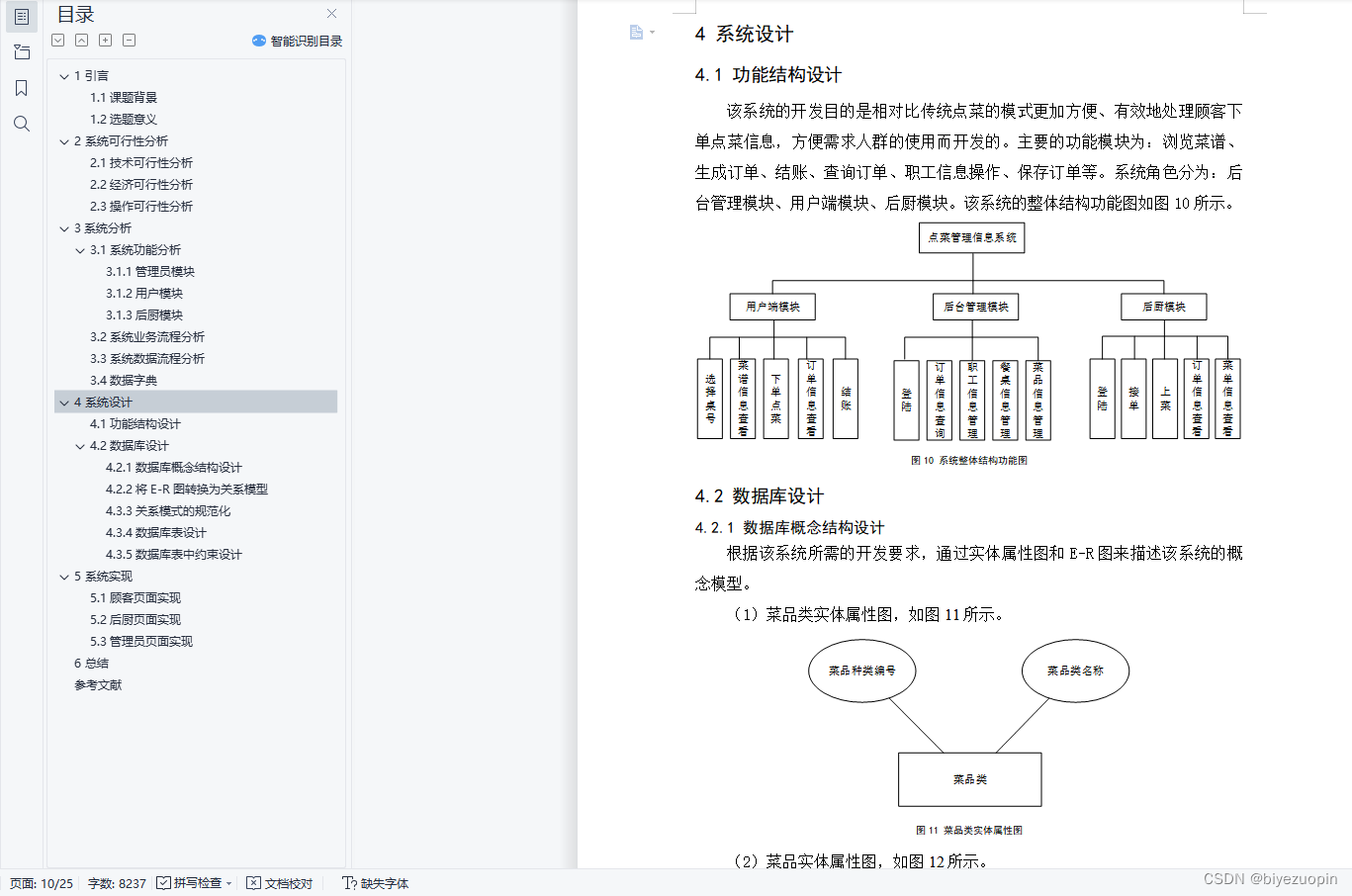Screen dimensions: 1352x896
Task: Jump to 2.3 操作可行性分析
Action: pos(141,207)
